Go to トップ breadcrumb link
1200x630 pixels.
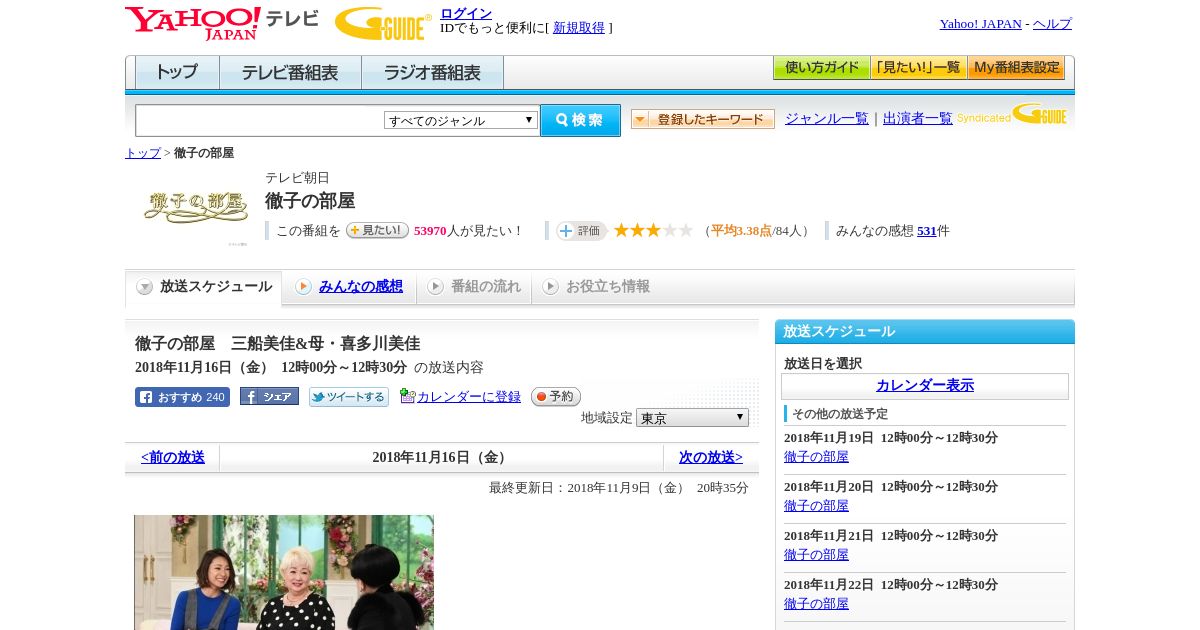143,153
